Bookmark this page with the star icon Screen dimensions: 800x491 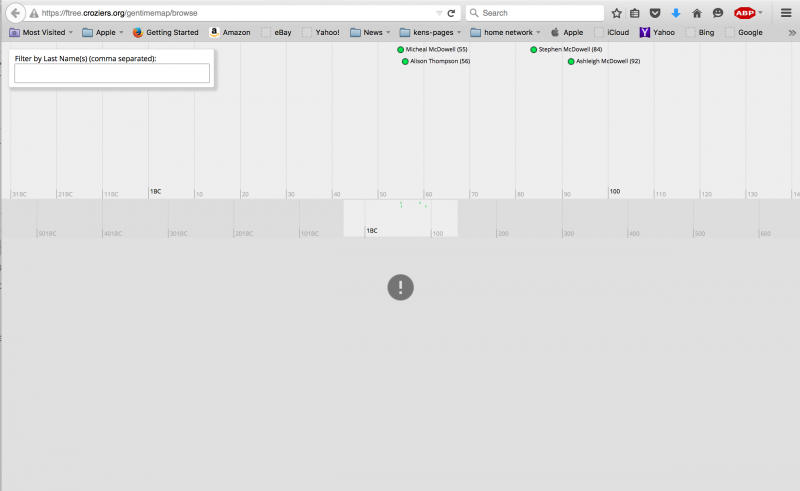tap(616, 13)
